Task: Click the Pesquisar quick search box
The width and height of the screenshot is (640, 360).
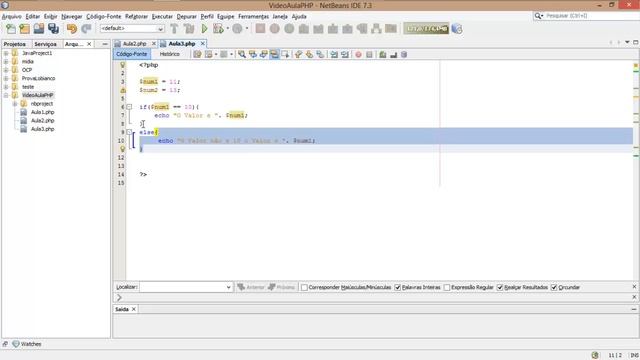Action: [x=586, y=16]
